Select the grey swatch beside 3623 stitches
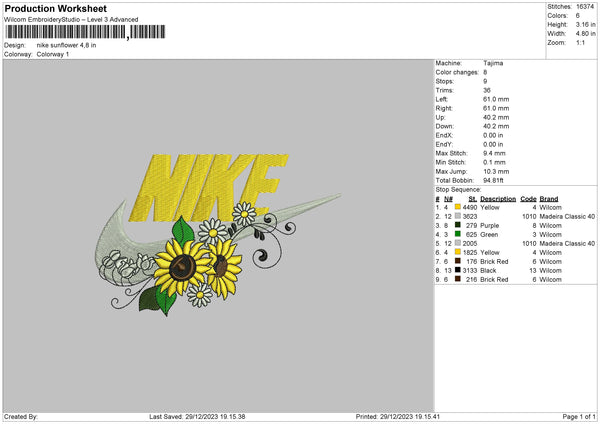 458,216
